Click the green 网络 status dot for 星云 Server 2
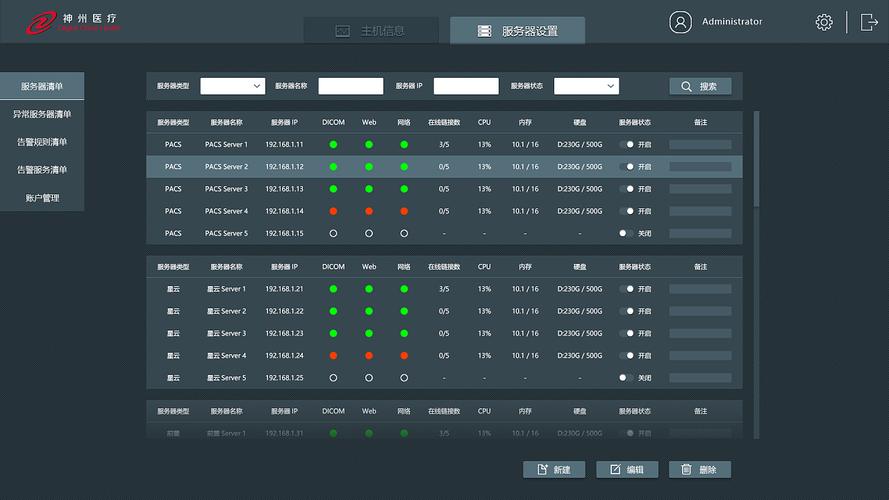889x500 pixels. (x=404, y=311)
